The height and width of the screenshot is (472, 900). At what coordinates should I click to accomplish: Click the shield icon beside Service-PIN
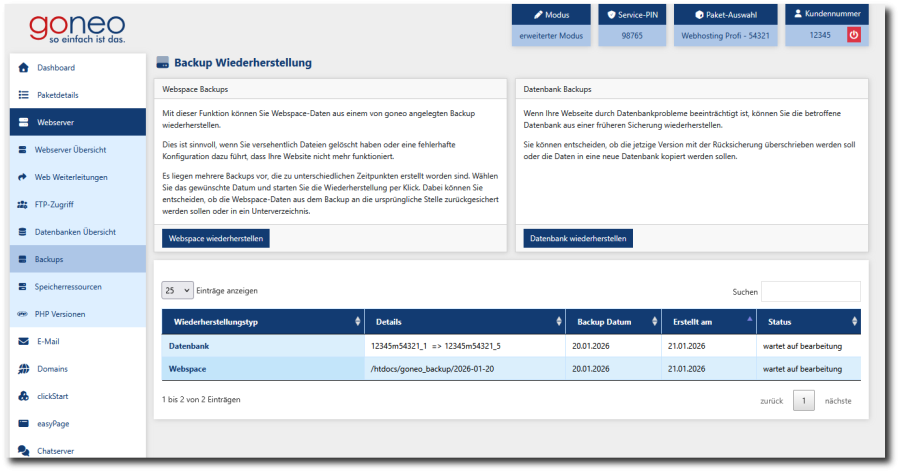(x=611, y=15)
